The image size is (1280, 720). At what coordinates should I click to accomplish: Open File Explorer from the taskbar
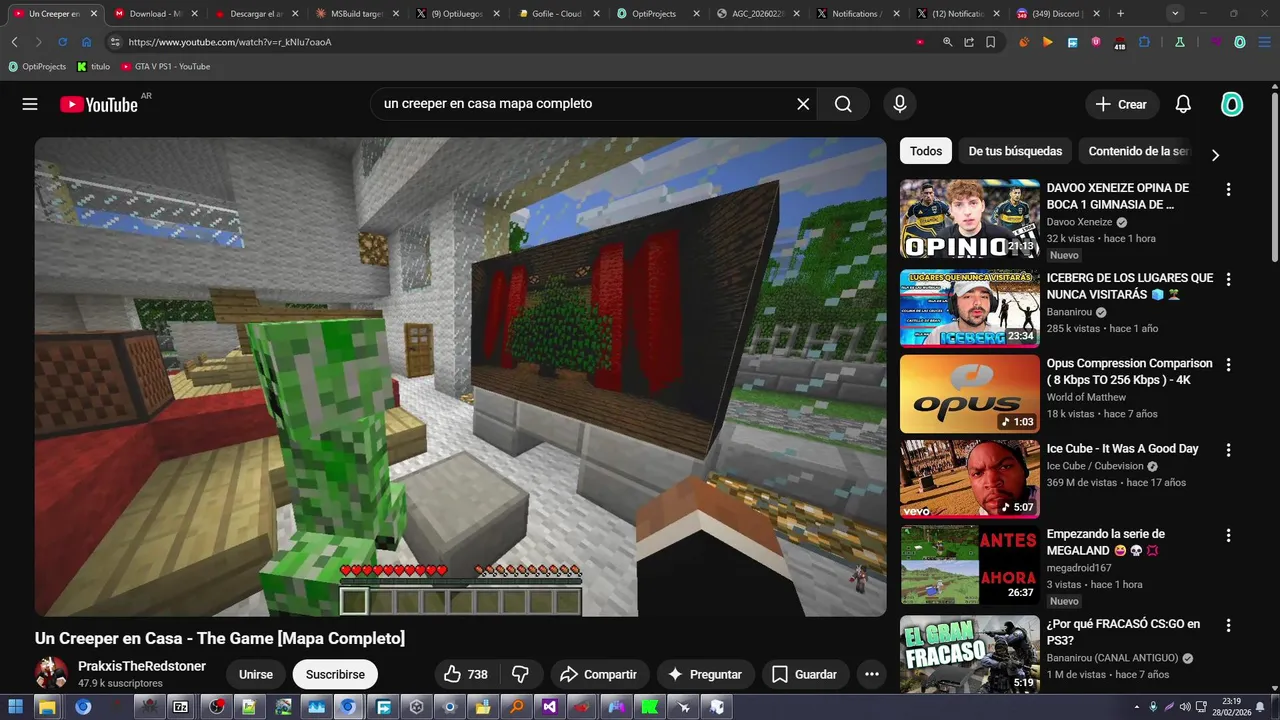coord(47,707)
